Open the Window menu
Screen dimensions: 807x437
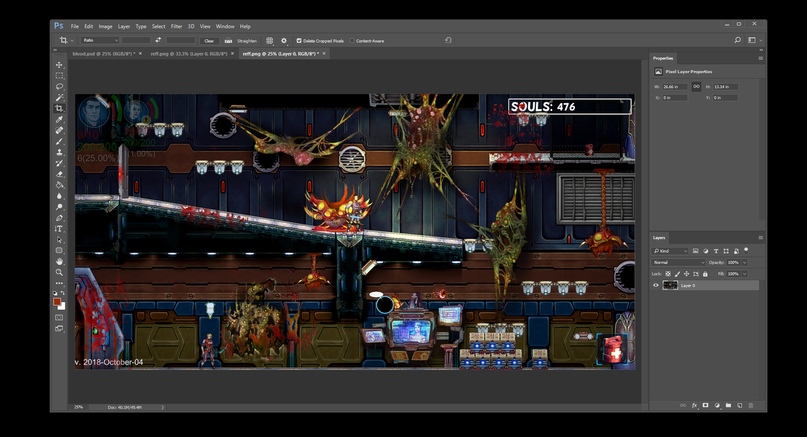tap(225, 26)
